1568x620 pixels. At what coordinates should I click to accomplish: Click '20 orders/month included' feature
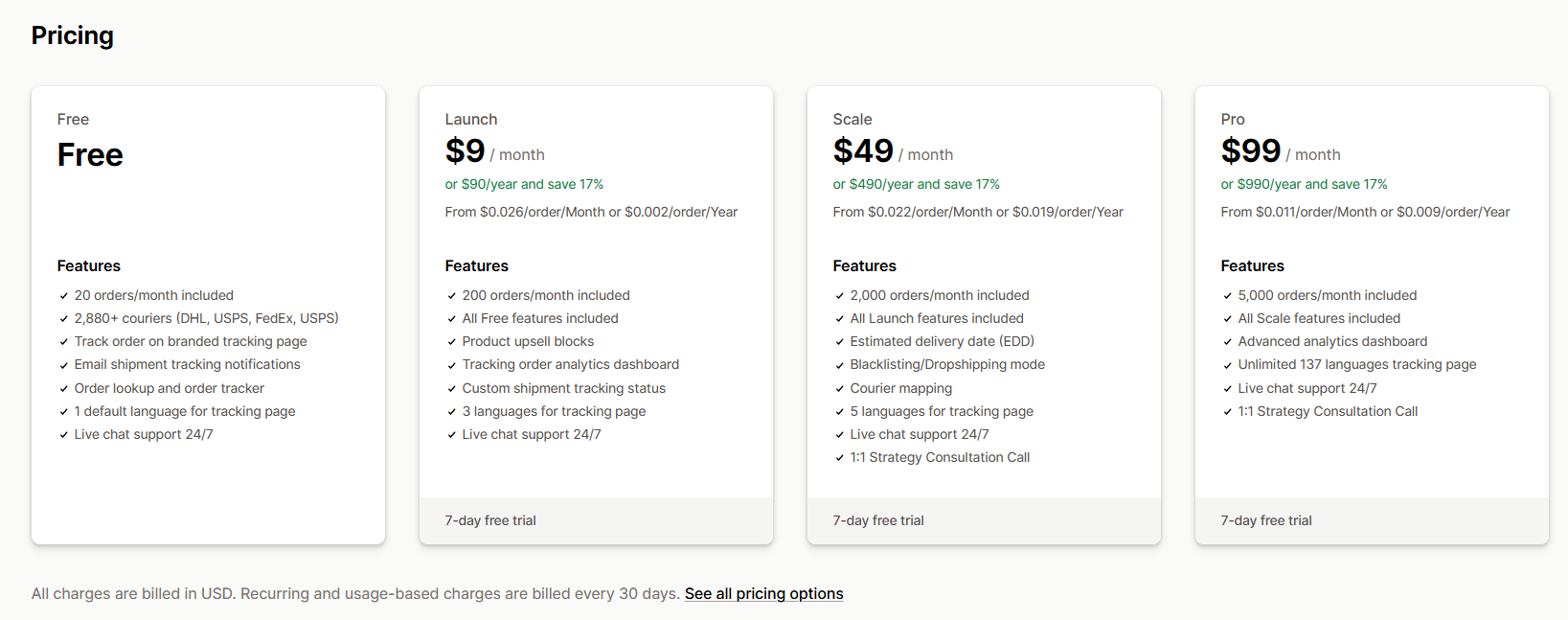coord(154,295)
